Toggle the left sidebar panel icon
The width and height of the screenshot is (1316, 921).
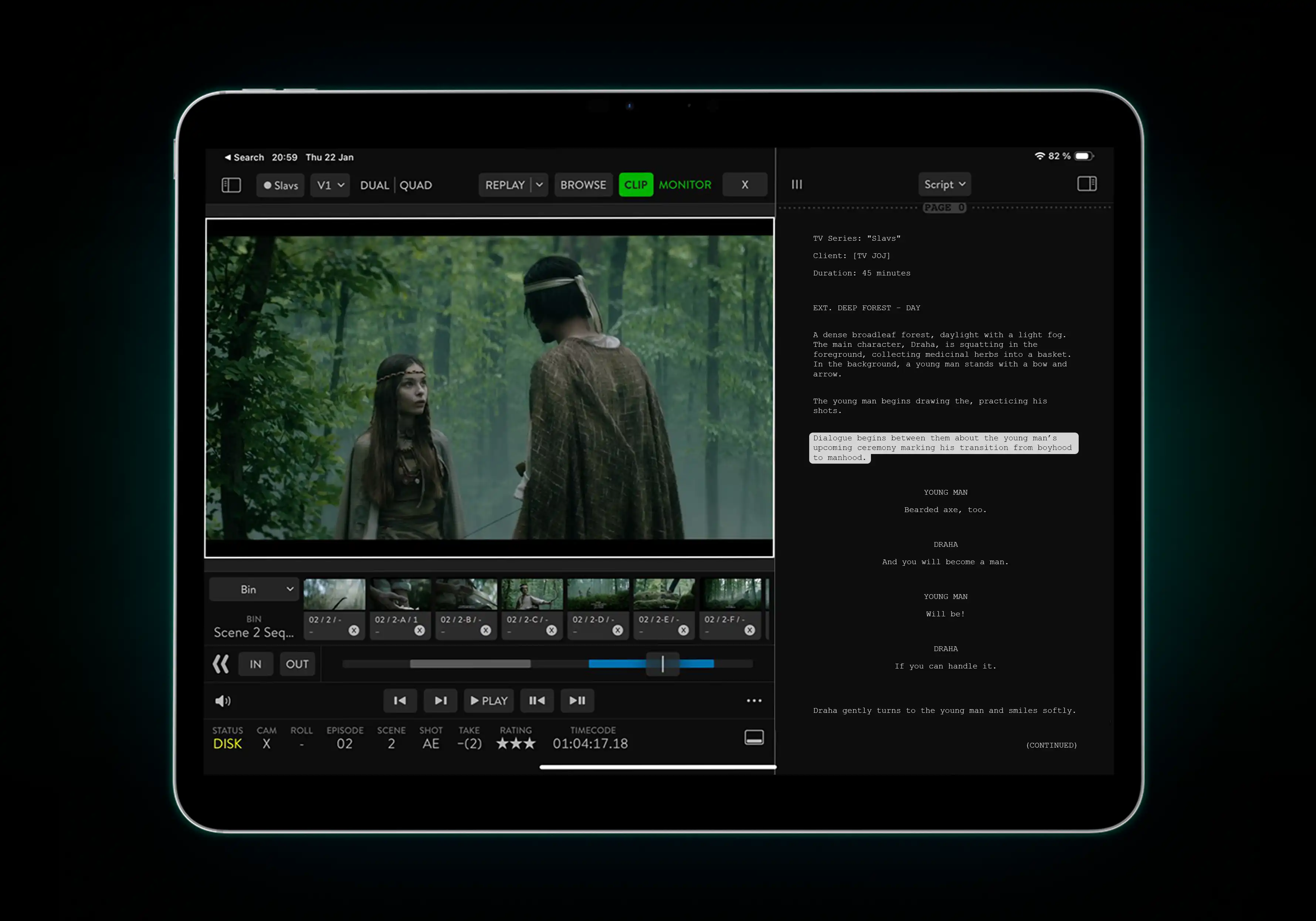231,185
